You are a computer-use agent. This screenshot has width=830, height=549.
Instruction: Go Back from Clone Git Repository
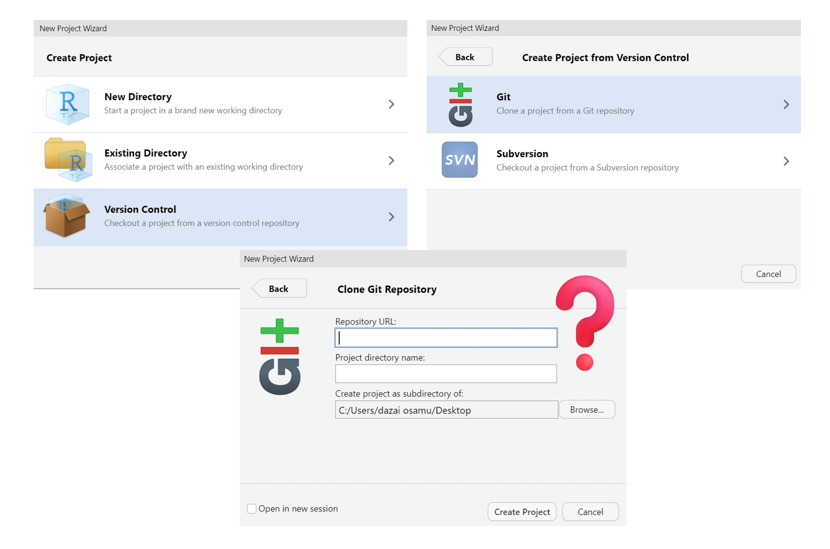[279, 289]
